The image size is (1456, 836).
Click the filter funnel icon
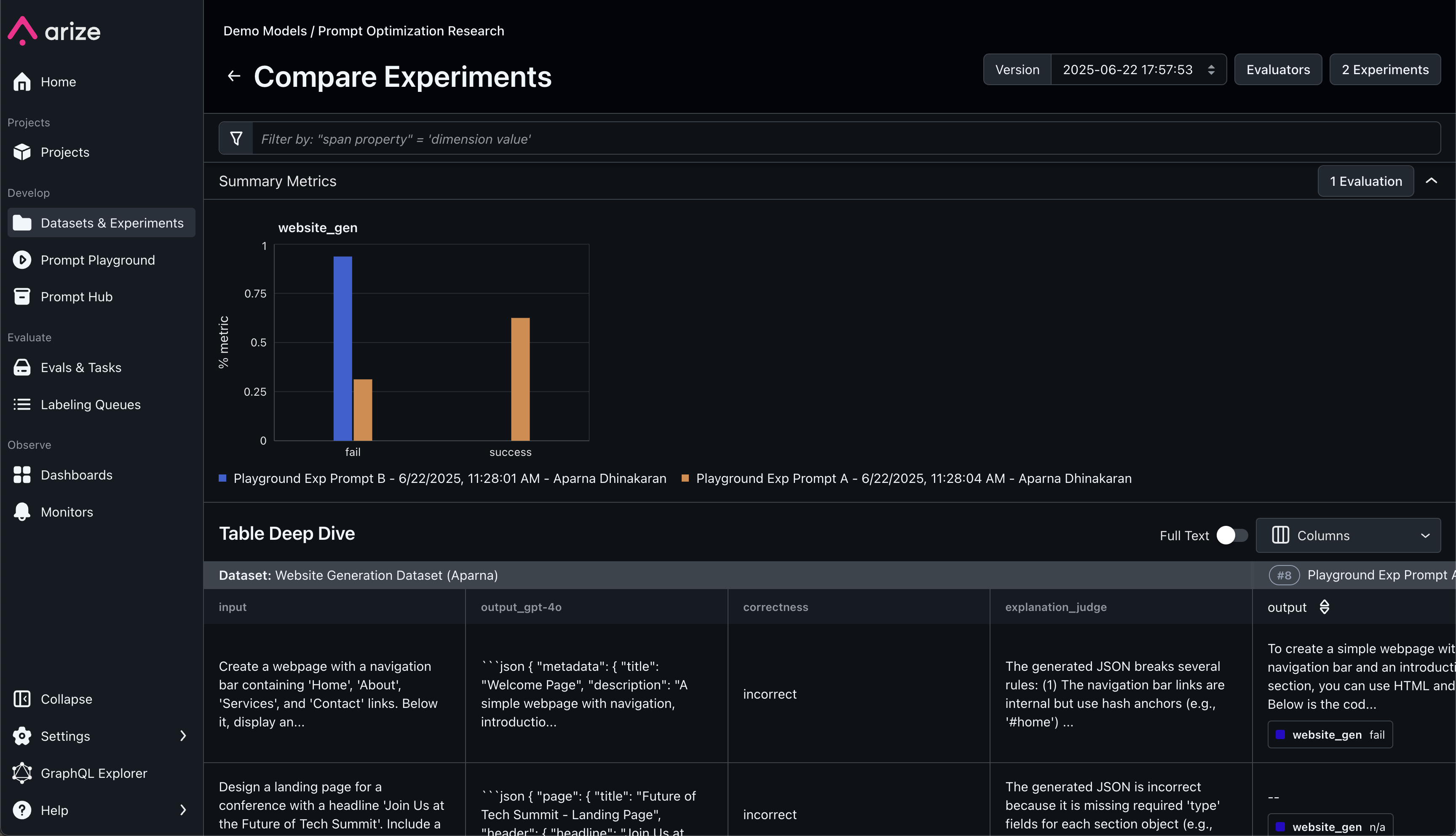pyautogui.click(x=236, y=138)
